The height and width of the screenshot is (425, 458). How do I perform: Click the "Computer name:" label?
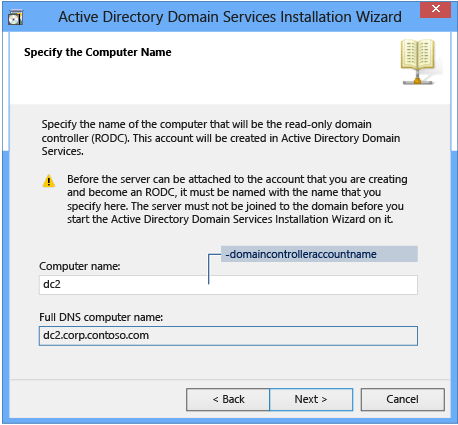(x=80, y=266)
